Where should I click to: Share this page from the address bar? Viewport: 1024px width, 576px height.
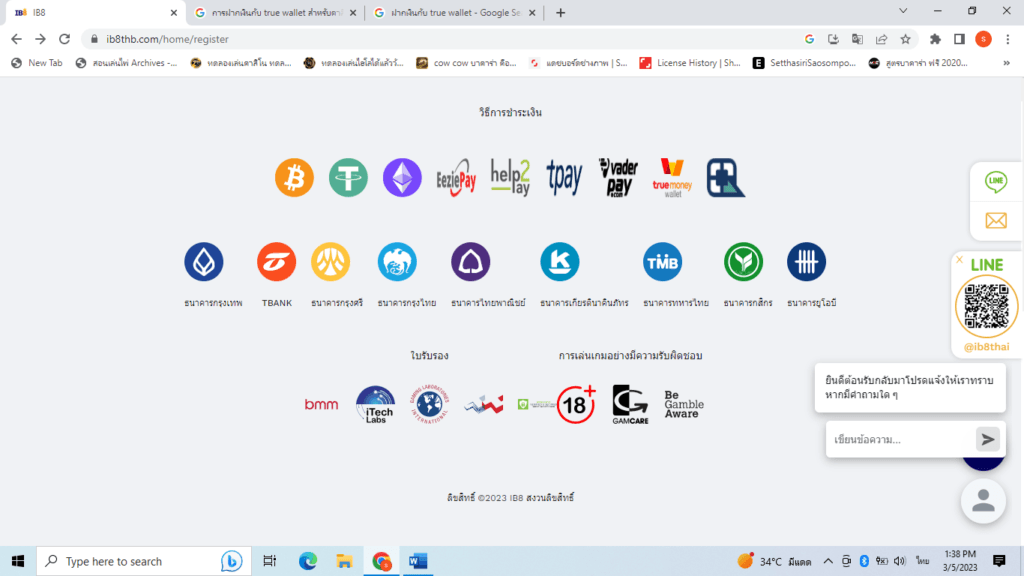click(882, 39)
